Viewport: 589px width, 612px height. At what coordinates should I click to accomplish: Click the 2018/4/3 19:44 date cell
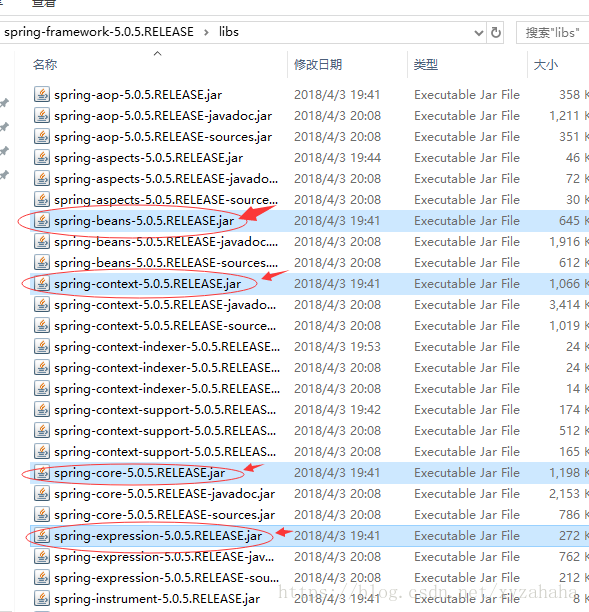tap(337, 158)
